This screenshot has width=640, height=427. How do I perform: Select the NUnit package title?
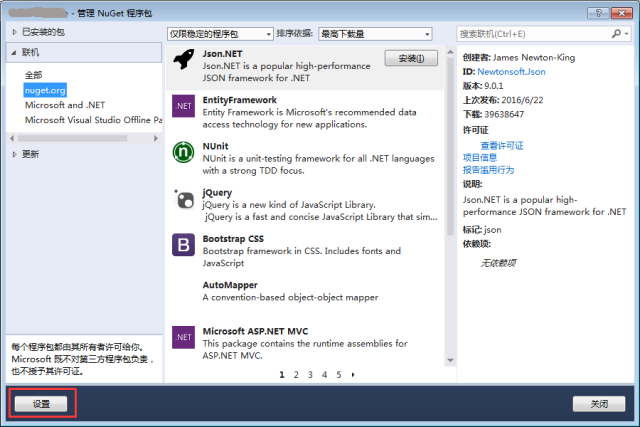(x=216, y=146)
